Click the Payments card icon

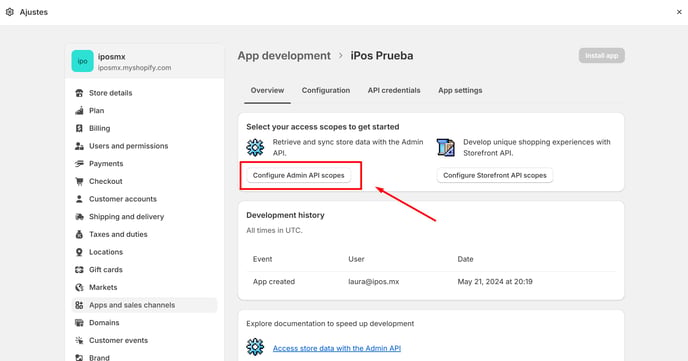79,164
